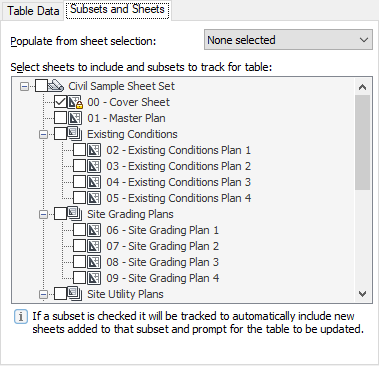
Task: Click the Site Grading Plans subset icon
Action: click(75, 214)
